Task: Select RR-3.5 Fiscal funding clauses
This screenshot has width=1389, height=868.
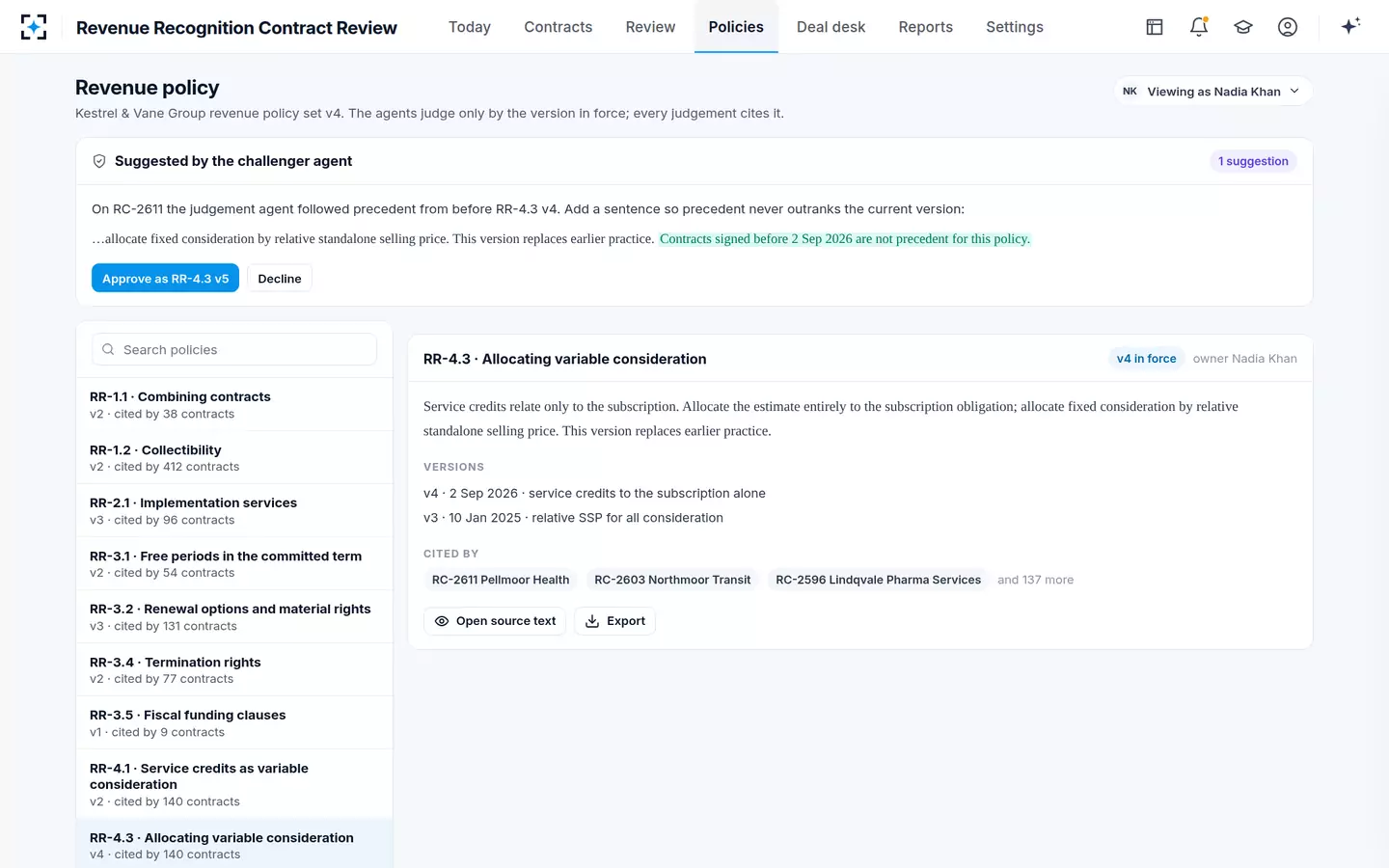Action: pos(234,723)
